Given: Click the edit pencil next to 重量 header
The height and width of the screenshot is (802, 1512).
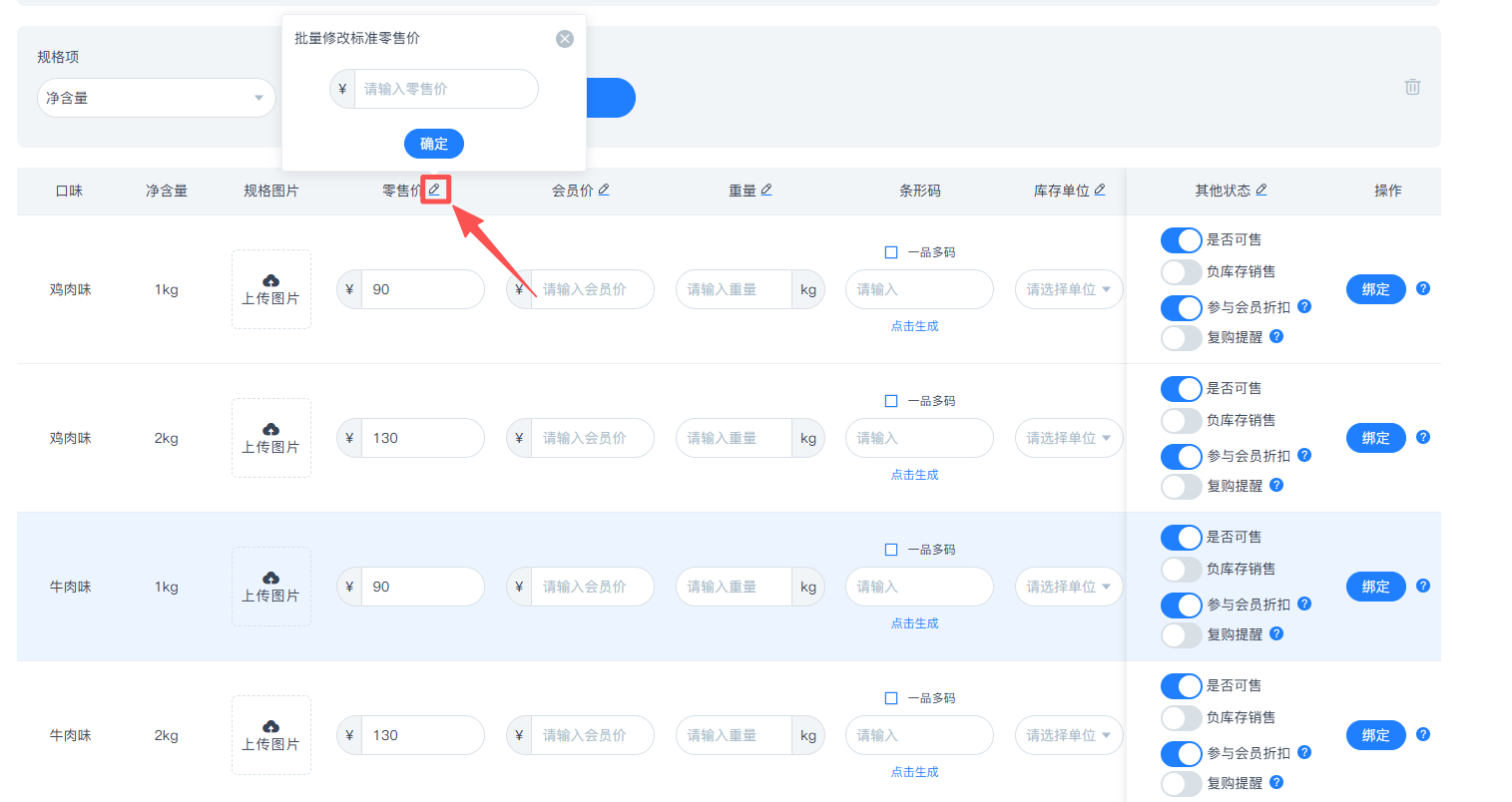Looking at the screenshot, I should pyautogui.click(x=766, y=190).
